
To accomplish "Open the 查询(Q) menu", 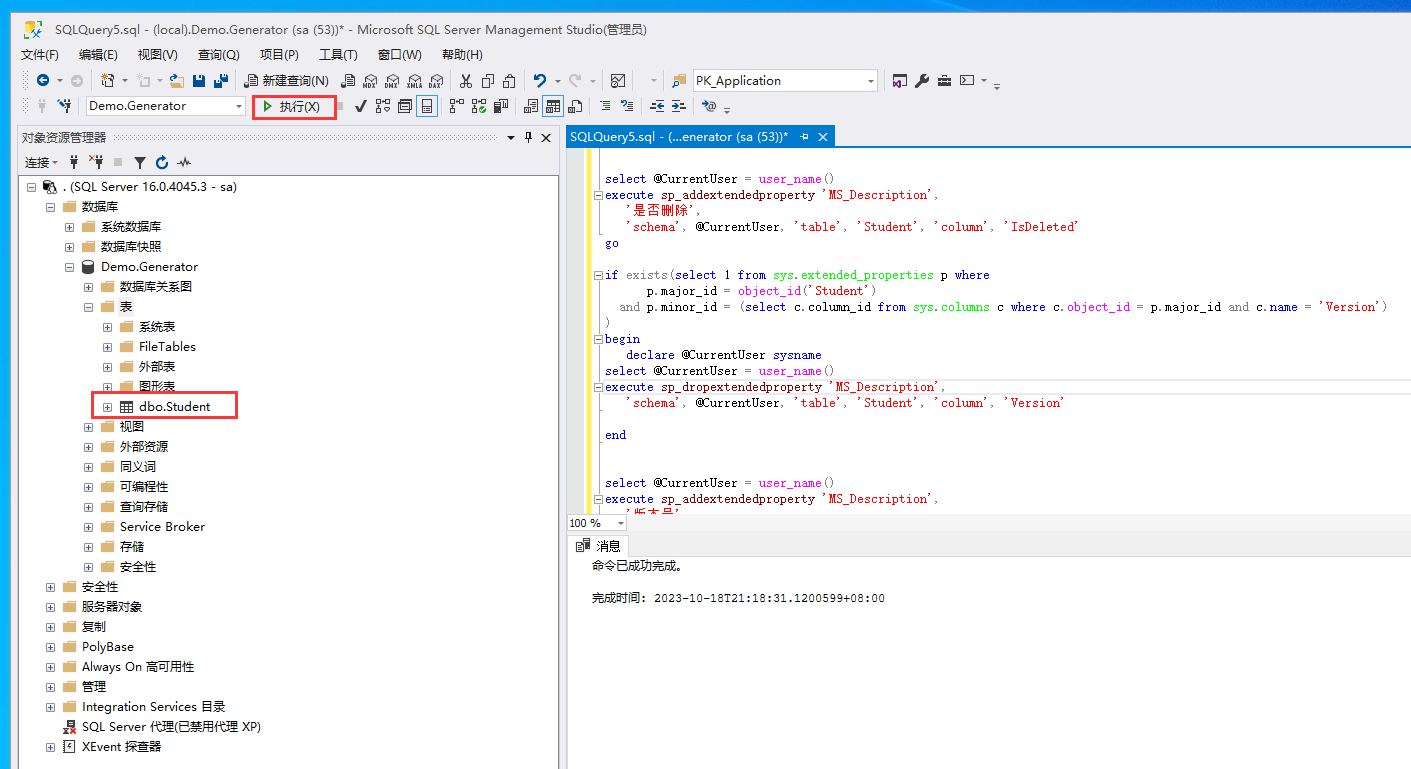I will (x=218, y=55).
